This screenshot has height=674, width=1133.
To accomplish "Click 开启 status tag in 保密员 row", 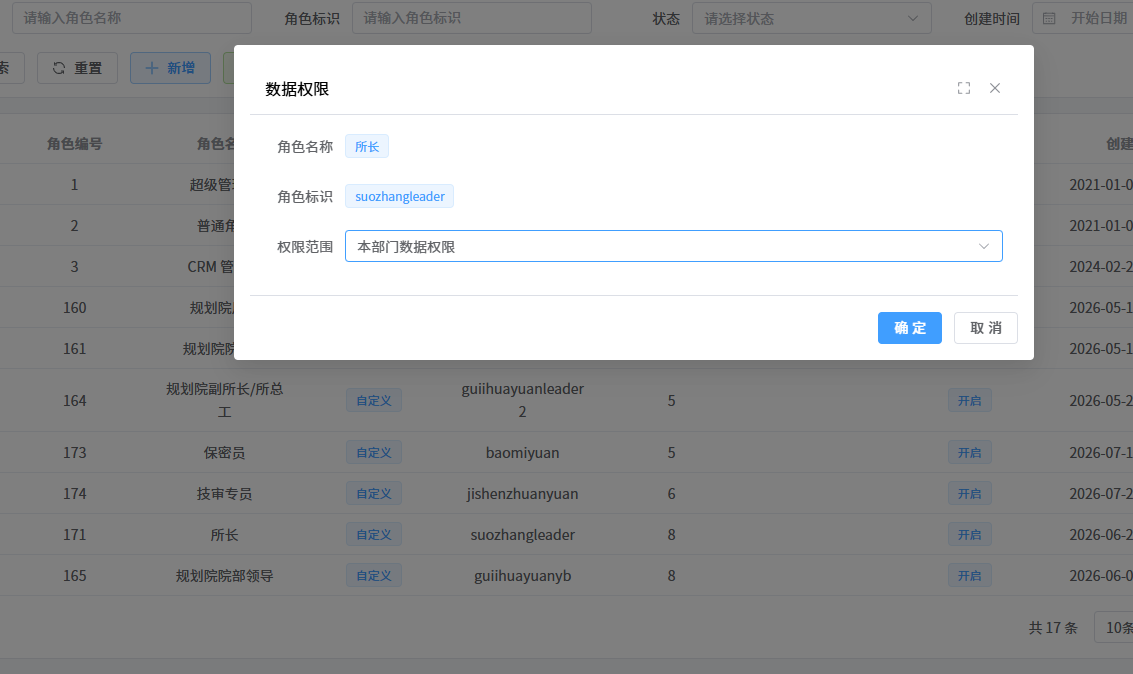I will click(x=970, y=453).
